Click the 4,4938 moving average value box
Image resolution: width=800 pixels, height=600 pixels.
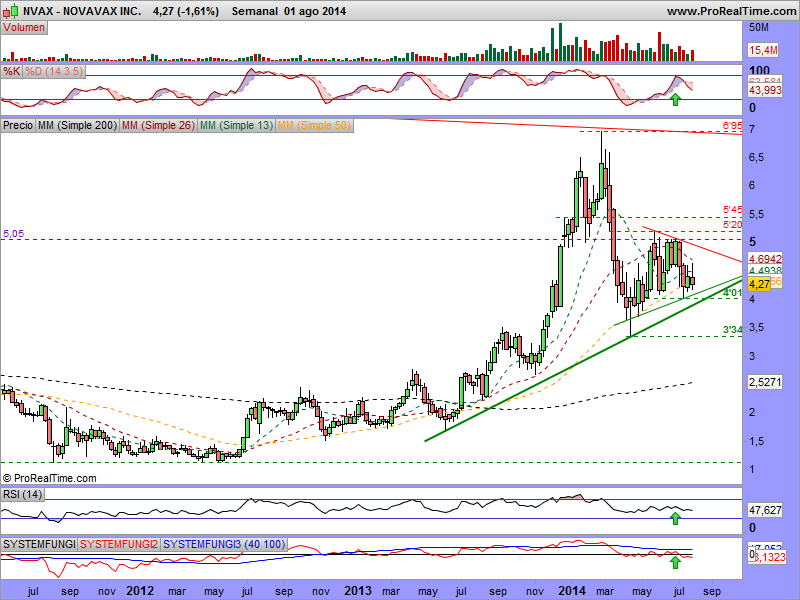(765, 270)
